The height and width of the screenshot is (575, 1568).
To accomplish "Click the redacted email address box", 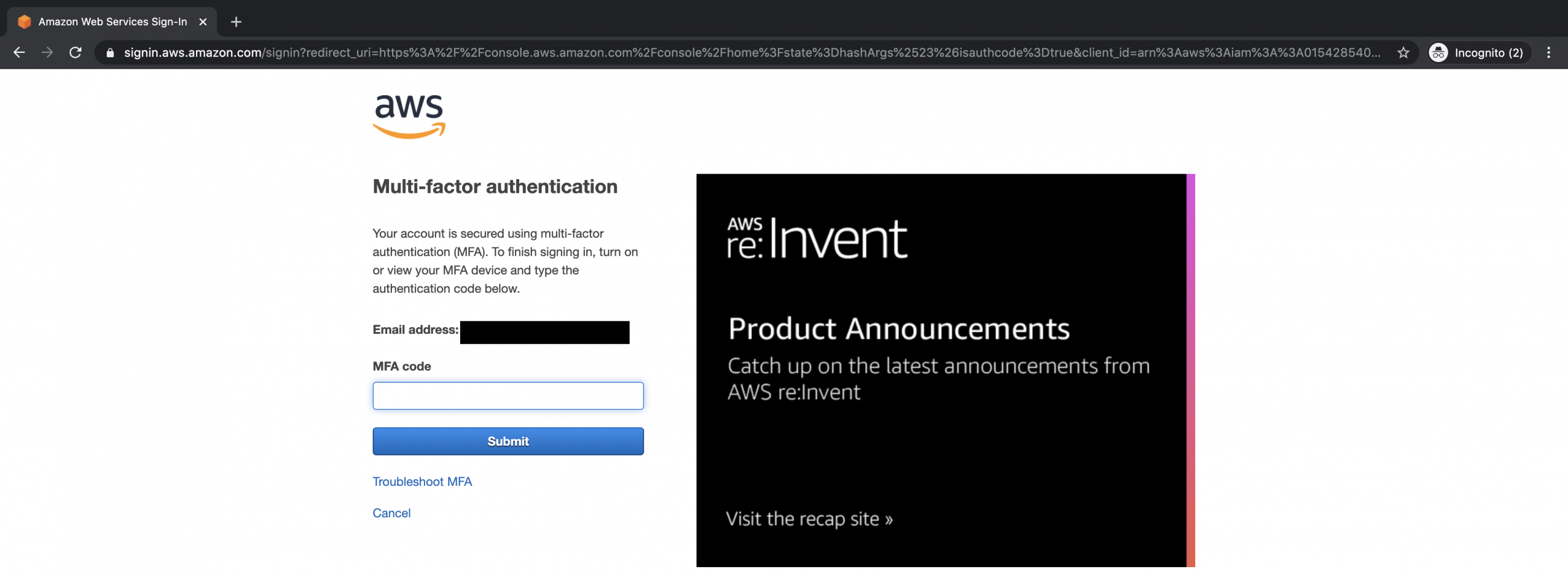I will coord(545,332).
